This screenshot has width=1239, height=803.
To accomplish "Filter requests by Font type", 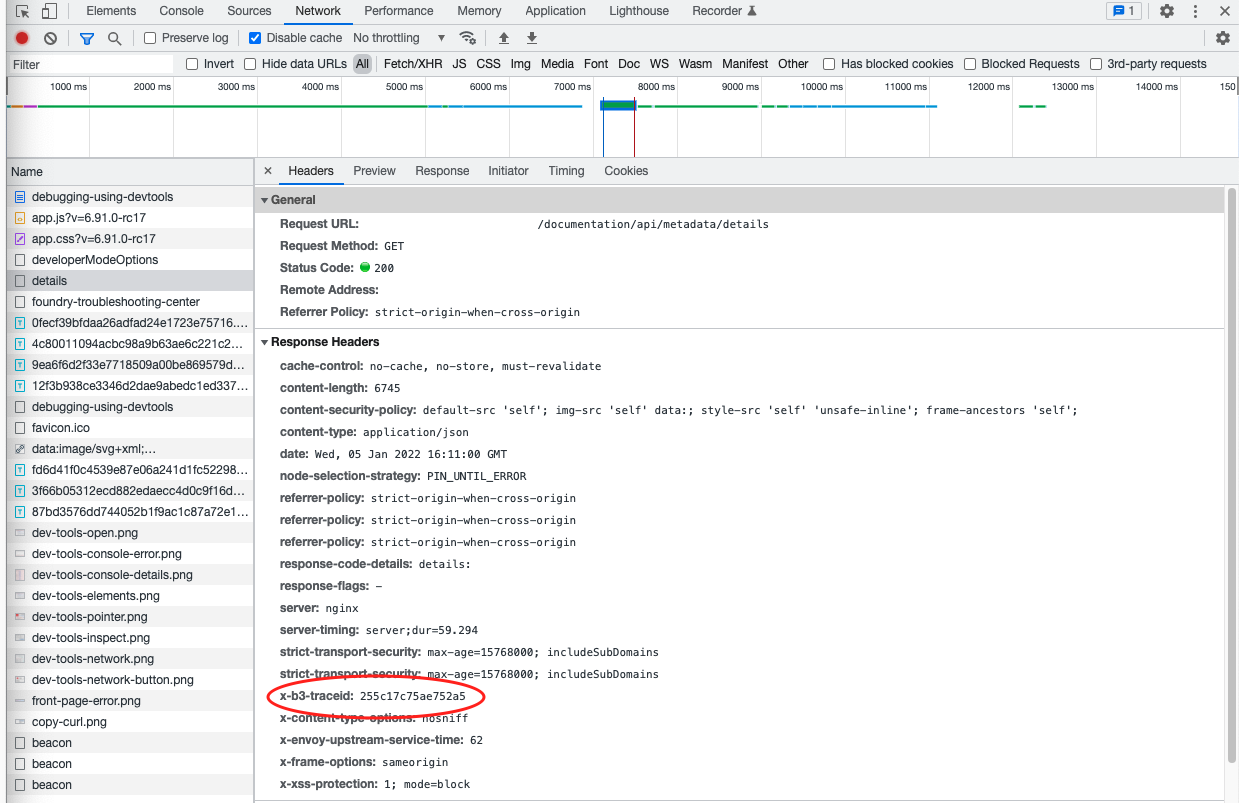I will pyautogui.click(x=596, y=64).
